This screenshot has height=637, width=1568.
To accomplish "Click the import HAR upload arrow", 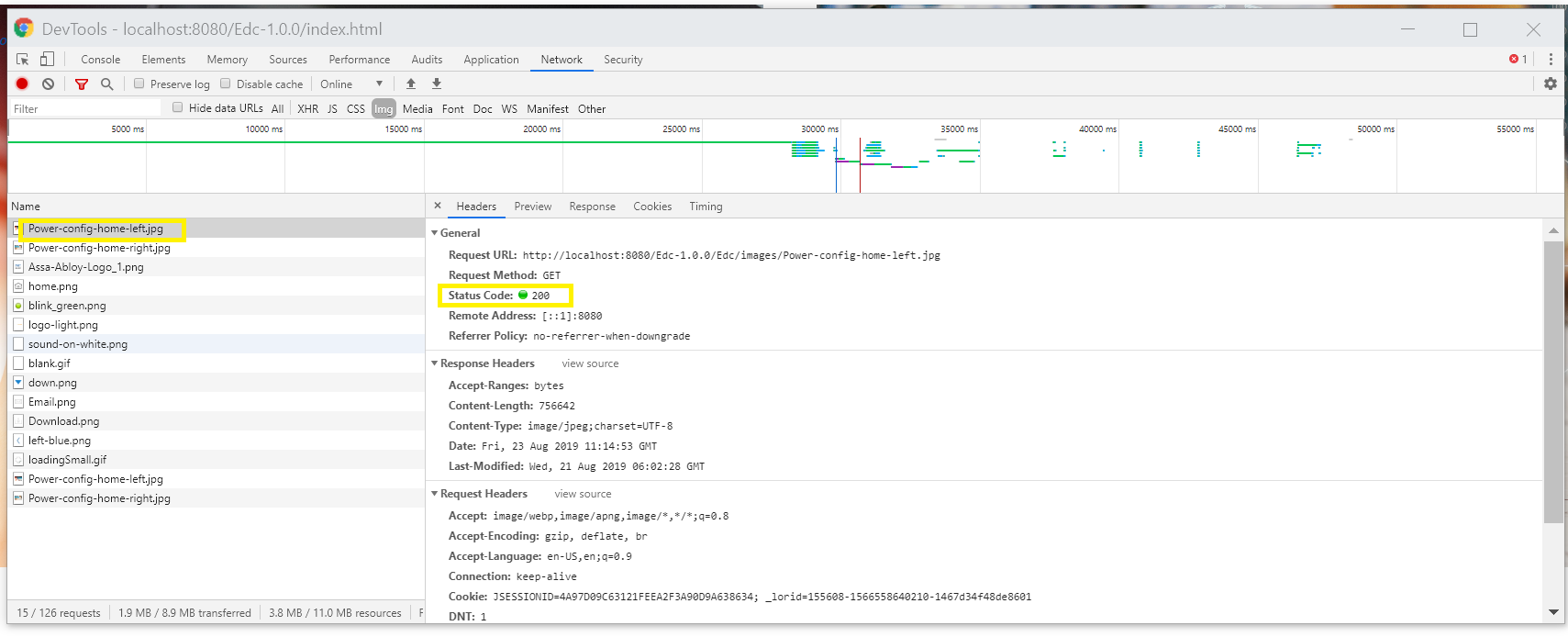I will coord(411,84).
